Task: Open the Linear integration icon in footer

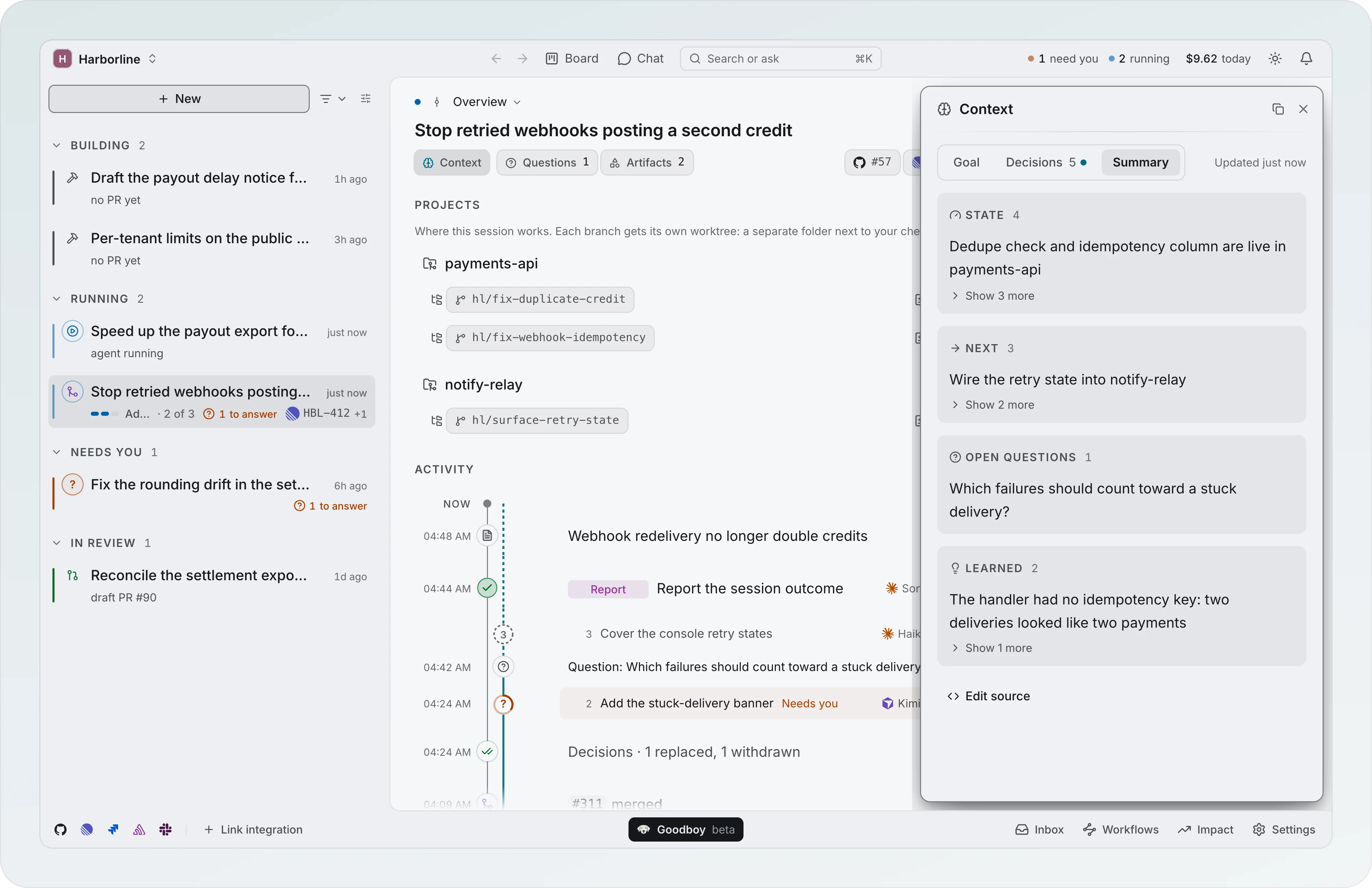Action: (x=87, y=829)
